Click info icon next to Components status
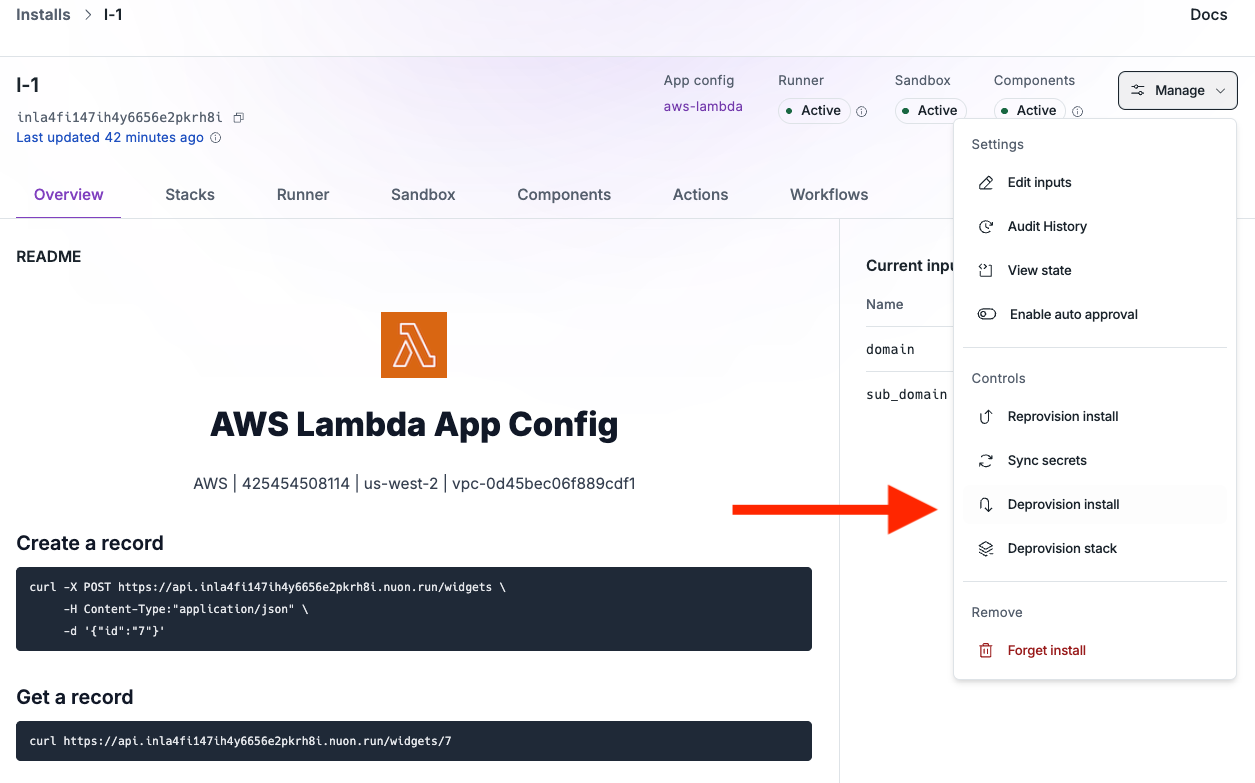 [1077, 111]
